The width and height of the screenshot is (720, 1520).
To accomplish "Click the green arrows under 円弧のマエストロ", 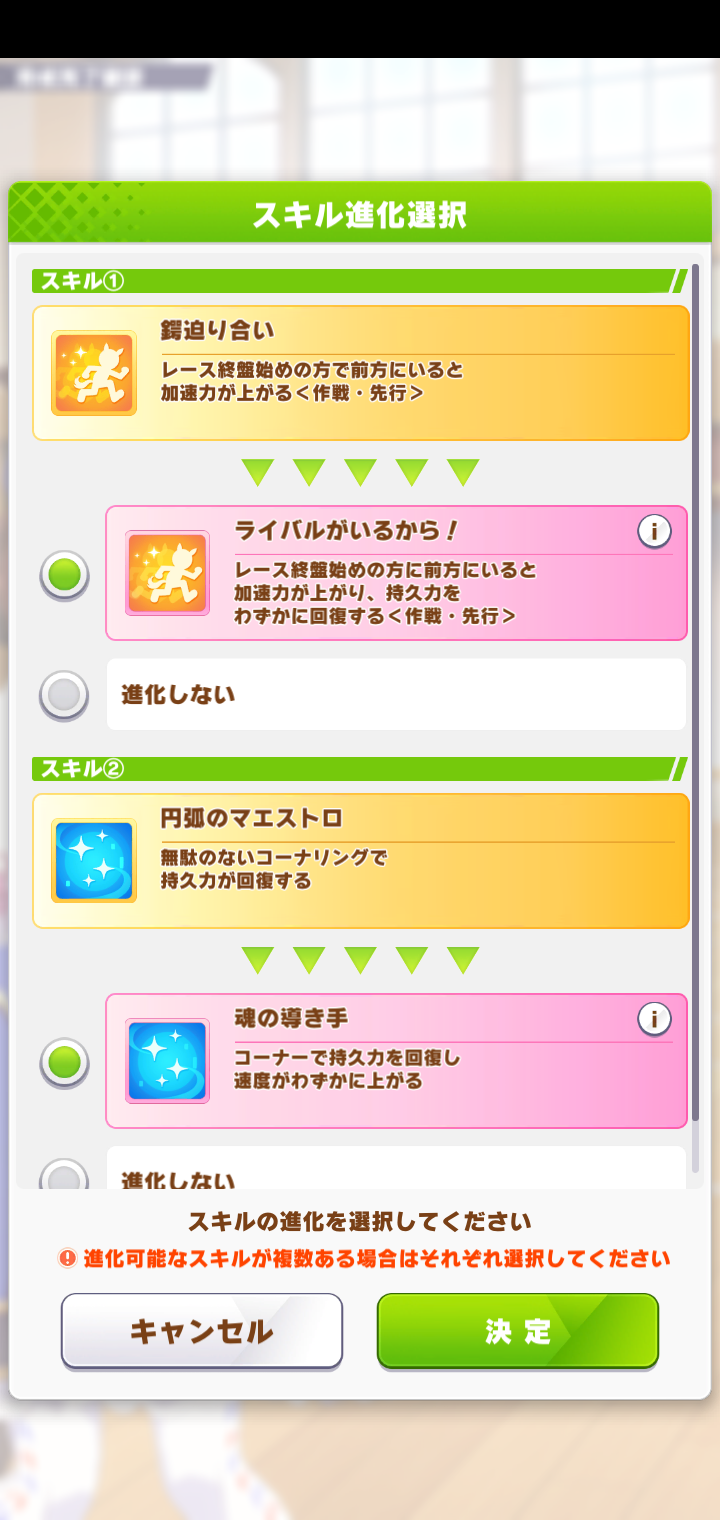I will [361, 960].
